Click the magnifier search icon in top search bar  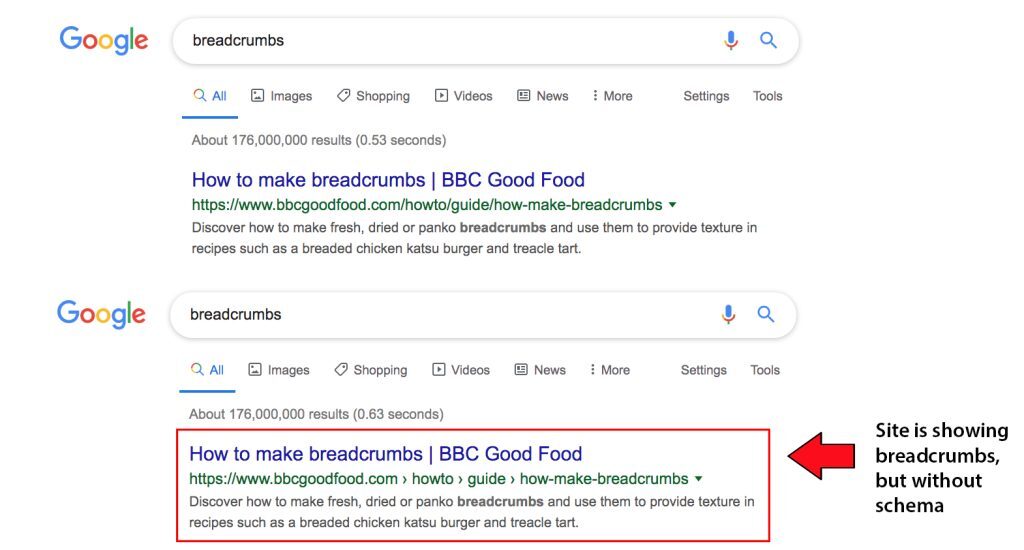point(768,40)
